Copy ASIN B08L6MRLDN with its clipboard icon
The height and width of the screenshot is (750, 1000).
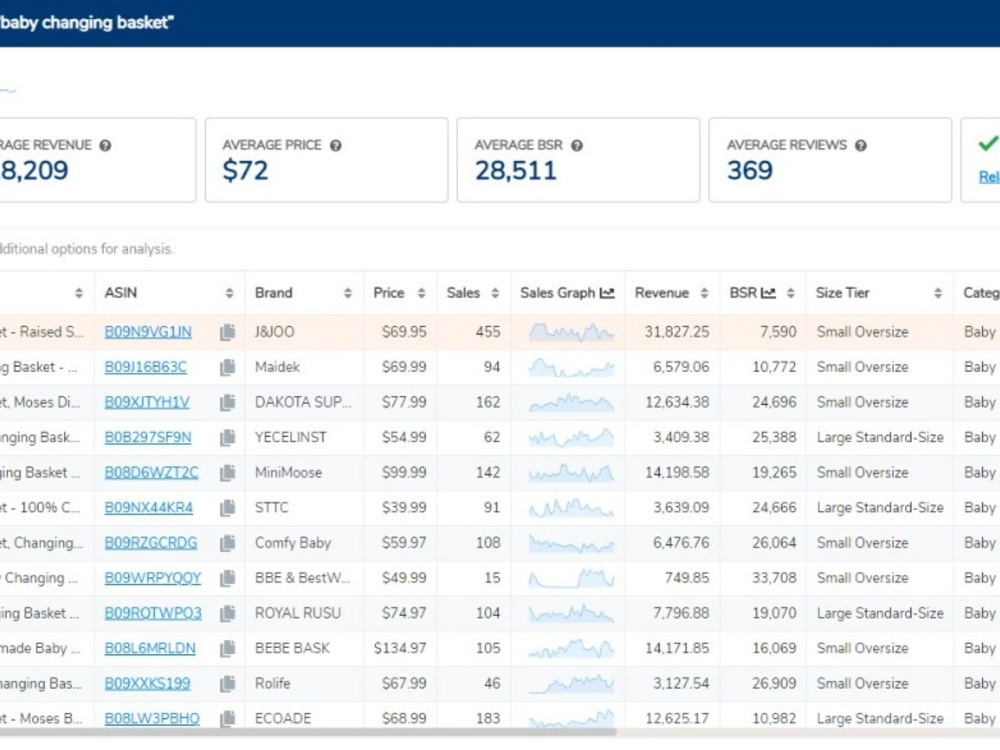228,649
